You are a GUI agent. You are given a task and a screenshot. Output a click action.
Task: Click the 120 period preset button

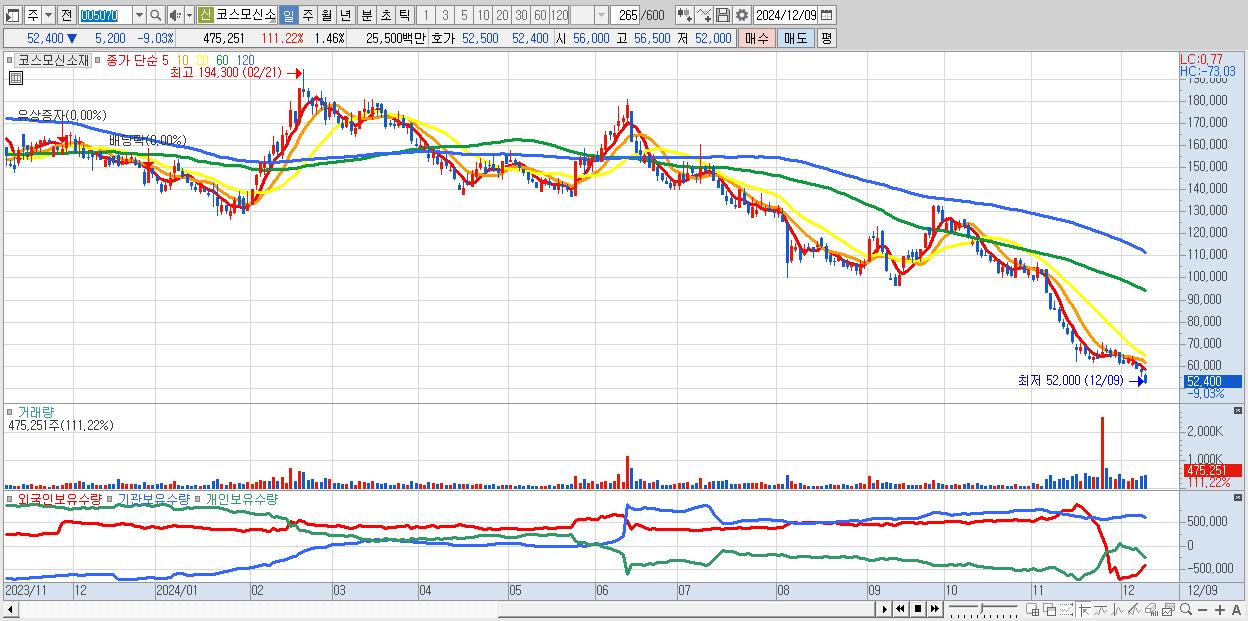pyautogui.click(x=559, y=15)
